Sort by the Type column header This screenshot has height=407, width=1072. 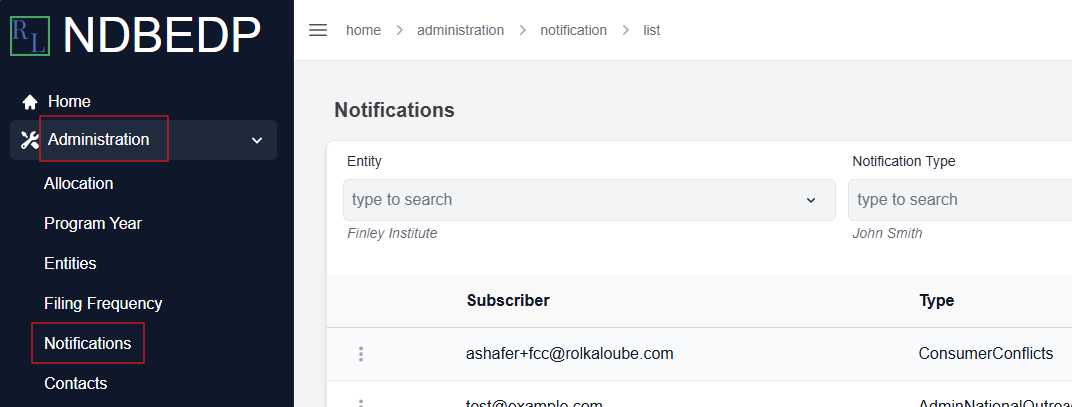(937, 300)
